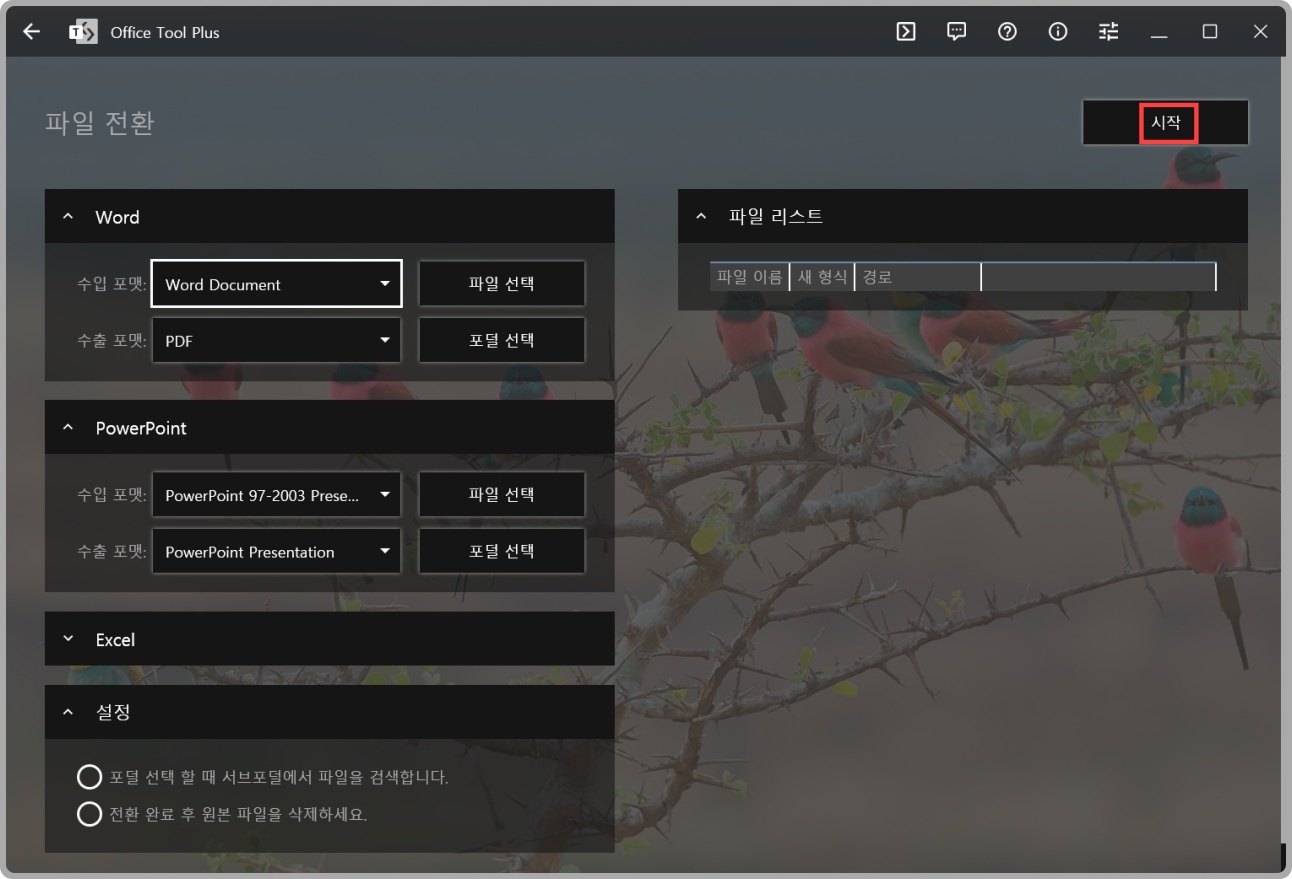1292x879 pixels.
Task: Open the settings sliders icon
Action: [x=1109, y=32]
